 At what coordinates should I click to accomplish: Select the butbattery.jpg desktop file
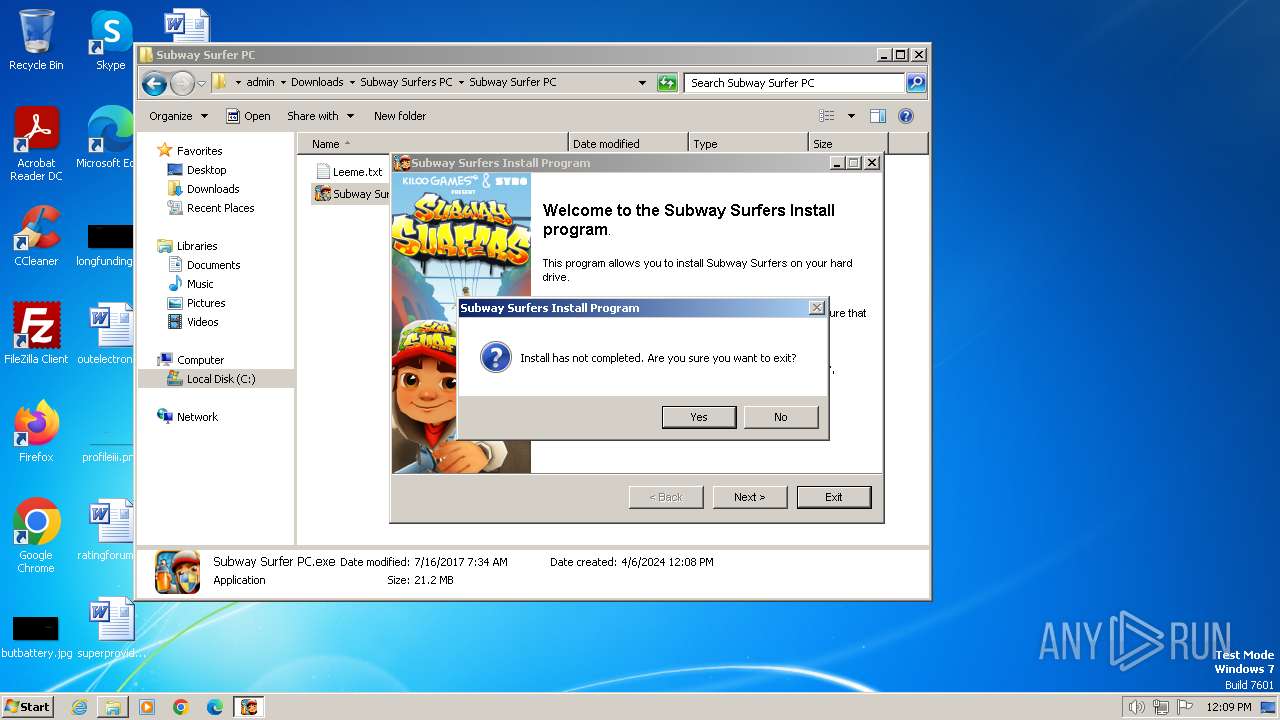[x=36, y=638]
